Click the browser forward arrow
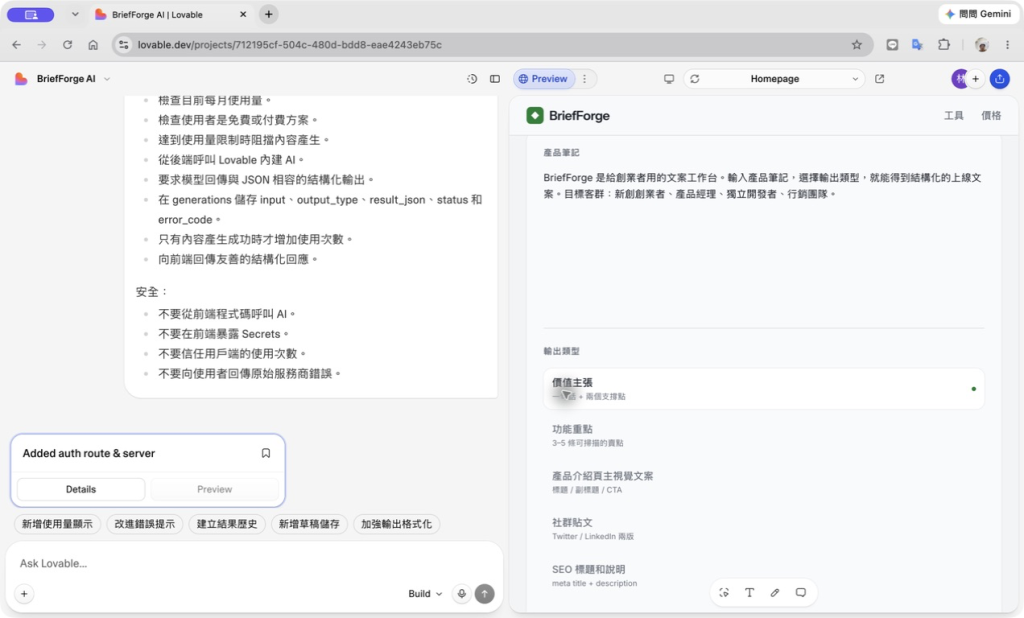 coord(42,44)
